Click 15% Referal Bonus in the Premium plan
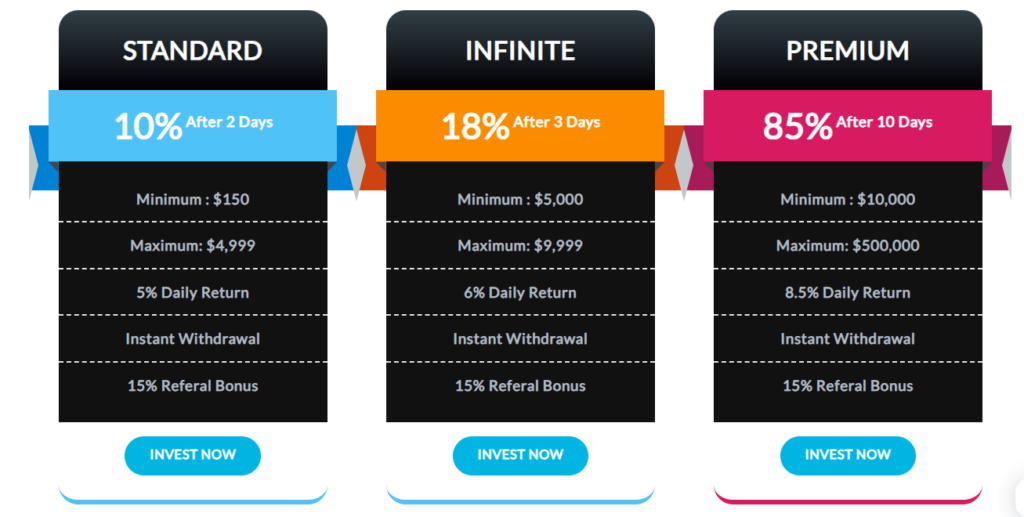This screenshot has height=517, width=1024. pos(848,386)
